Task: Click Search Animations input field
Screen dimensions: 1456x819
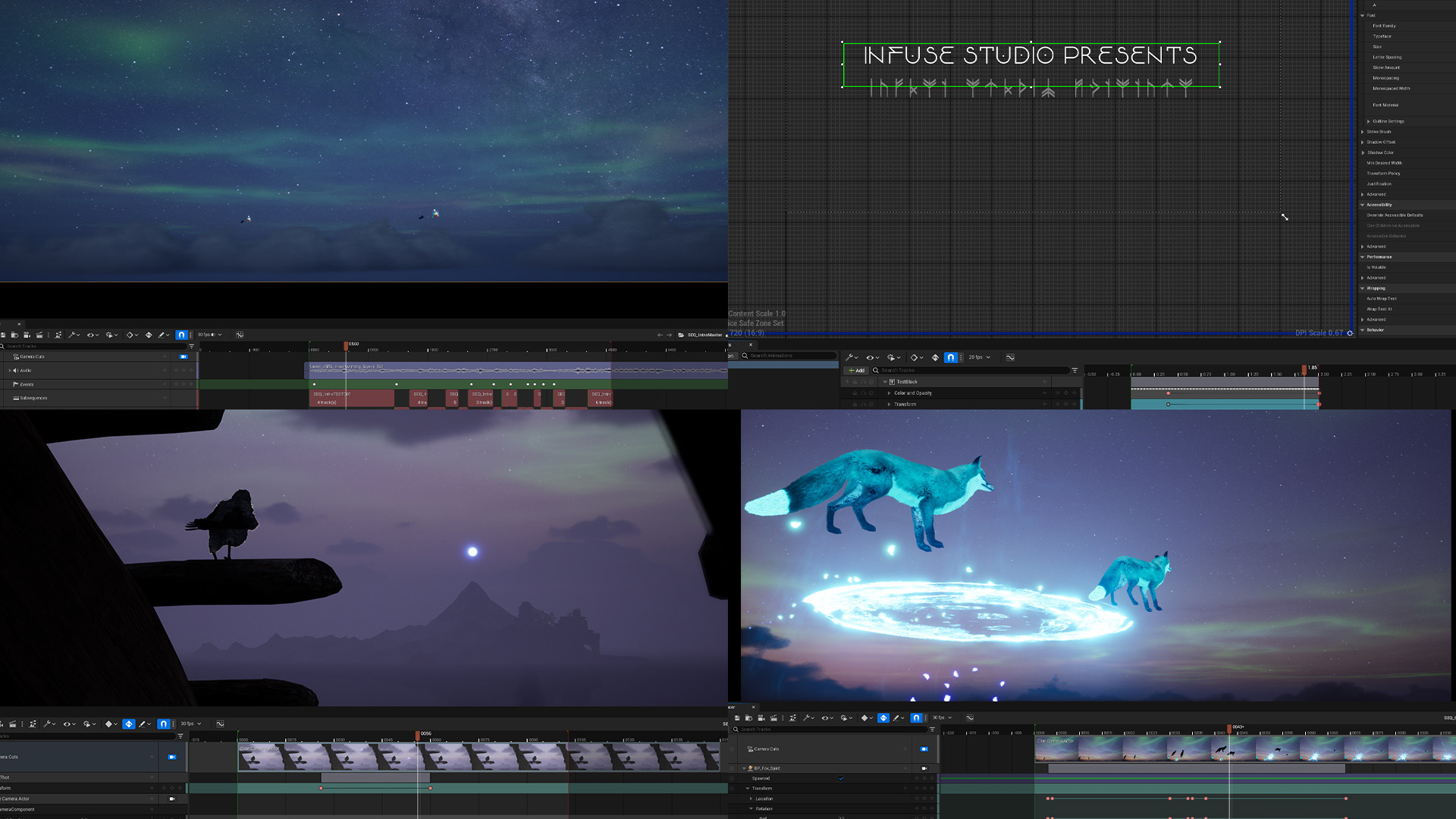Action: 789,356
